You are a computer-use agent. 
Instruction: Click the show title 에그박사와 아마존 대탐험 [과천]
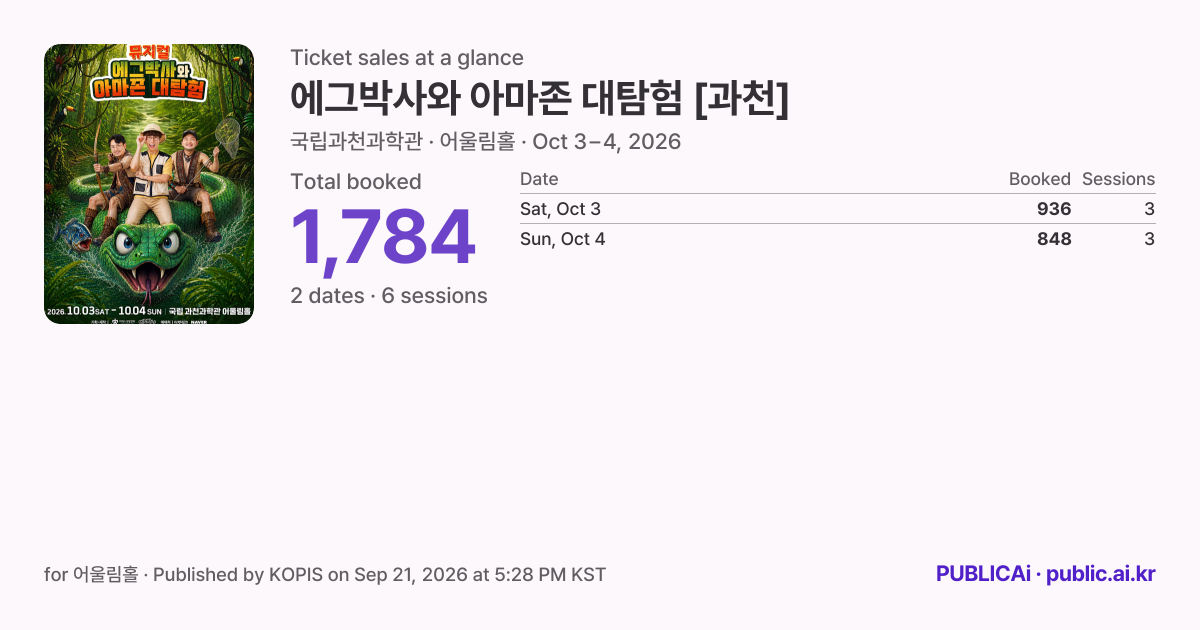click(540, 98)
